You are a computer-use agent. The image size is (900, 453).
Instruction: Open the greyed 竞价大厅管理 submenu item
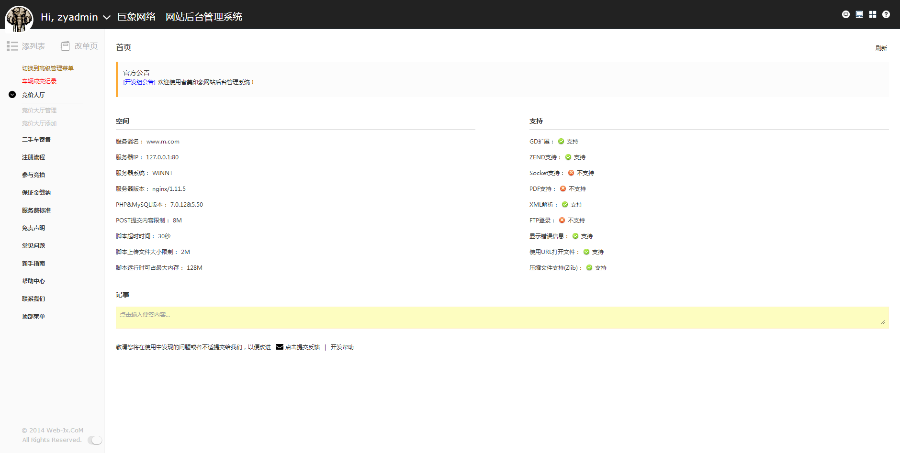pos(39,110)
